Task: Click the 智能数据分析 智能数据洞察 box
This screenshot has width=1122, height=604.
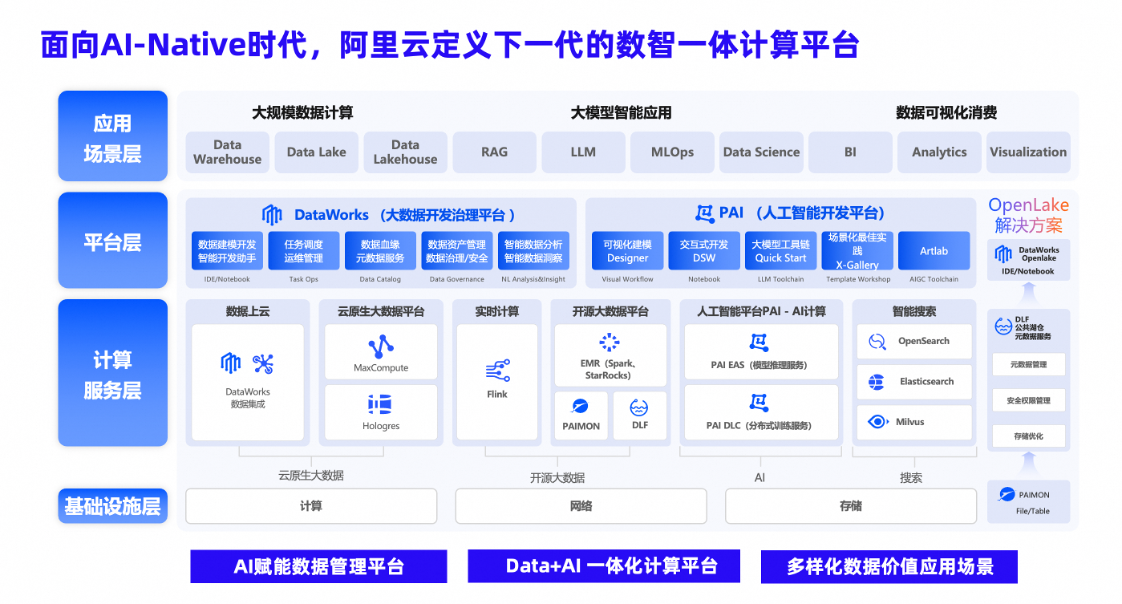Action: 533,251
